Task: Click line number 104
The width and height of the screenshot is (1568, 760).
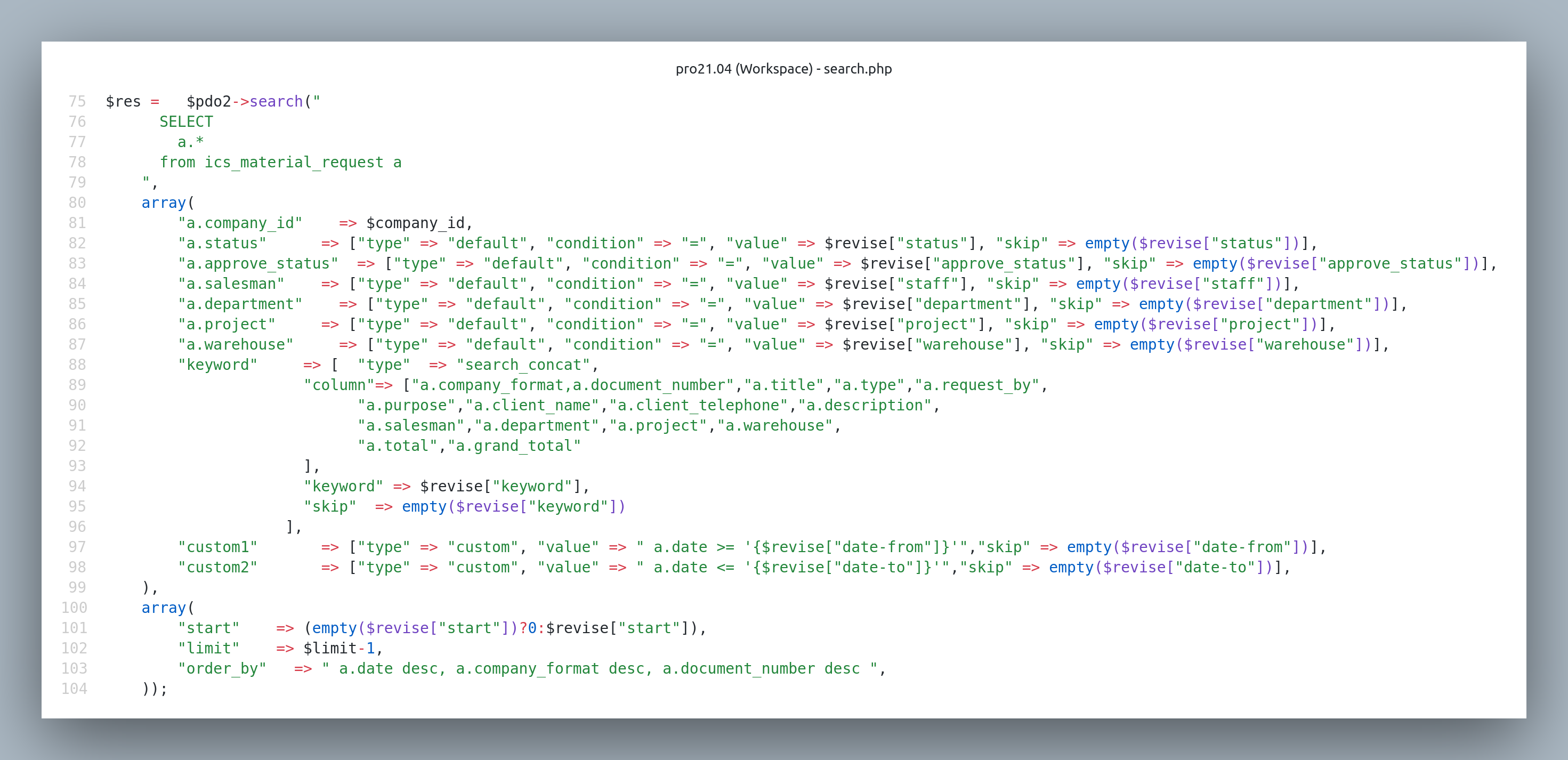Action: click(x=74, y=689)
